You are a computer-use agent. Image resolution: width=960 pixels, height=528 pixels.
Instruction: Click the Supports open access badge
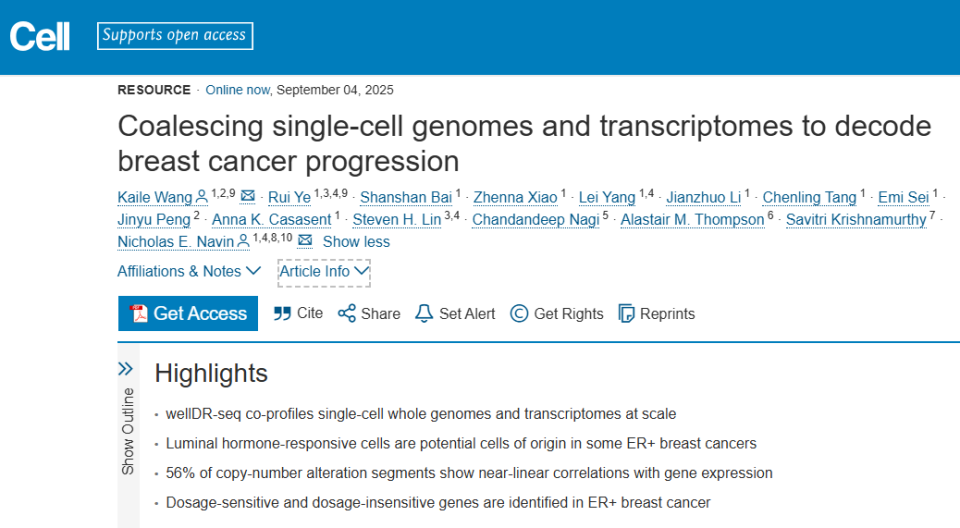coord(175,36)
